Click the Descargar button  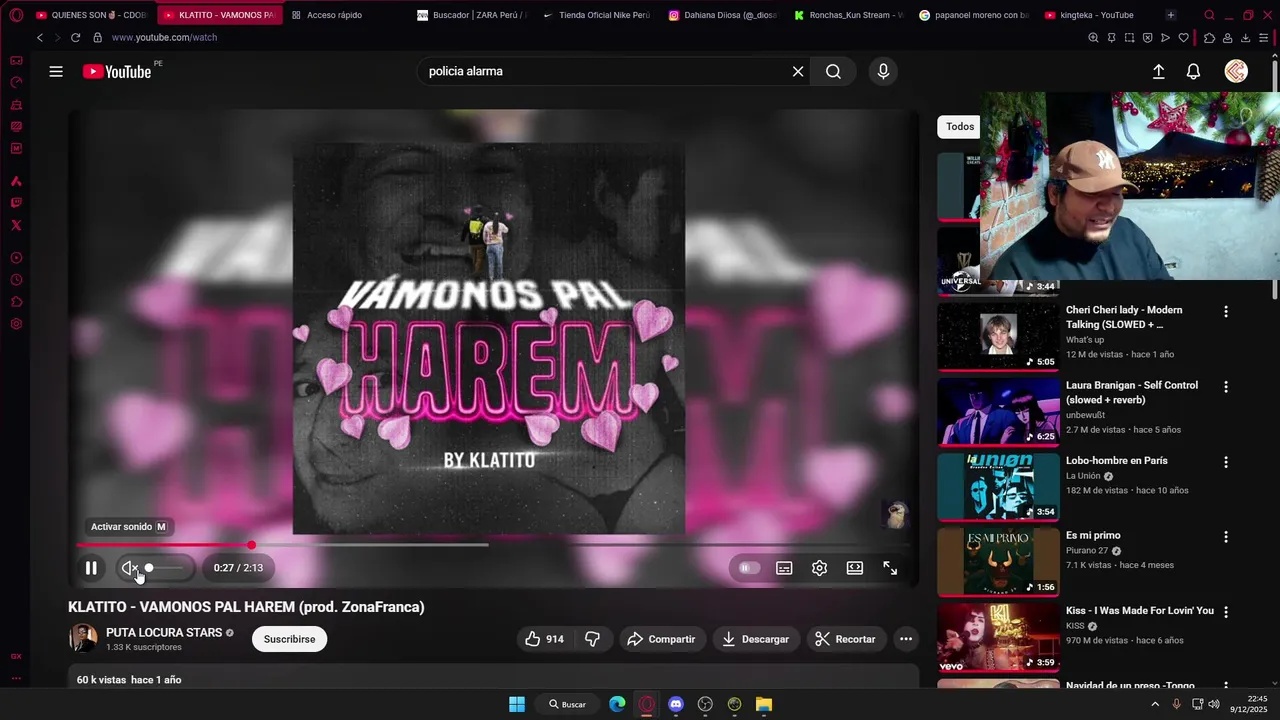[x=756, y=639]
